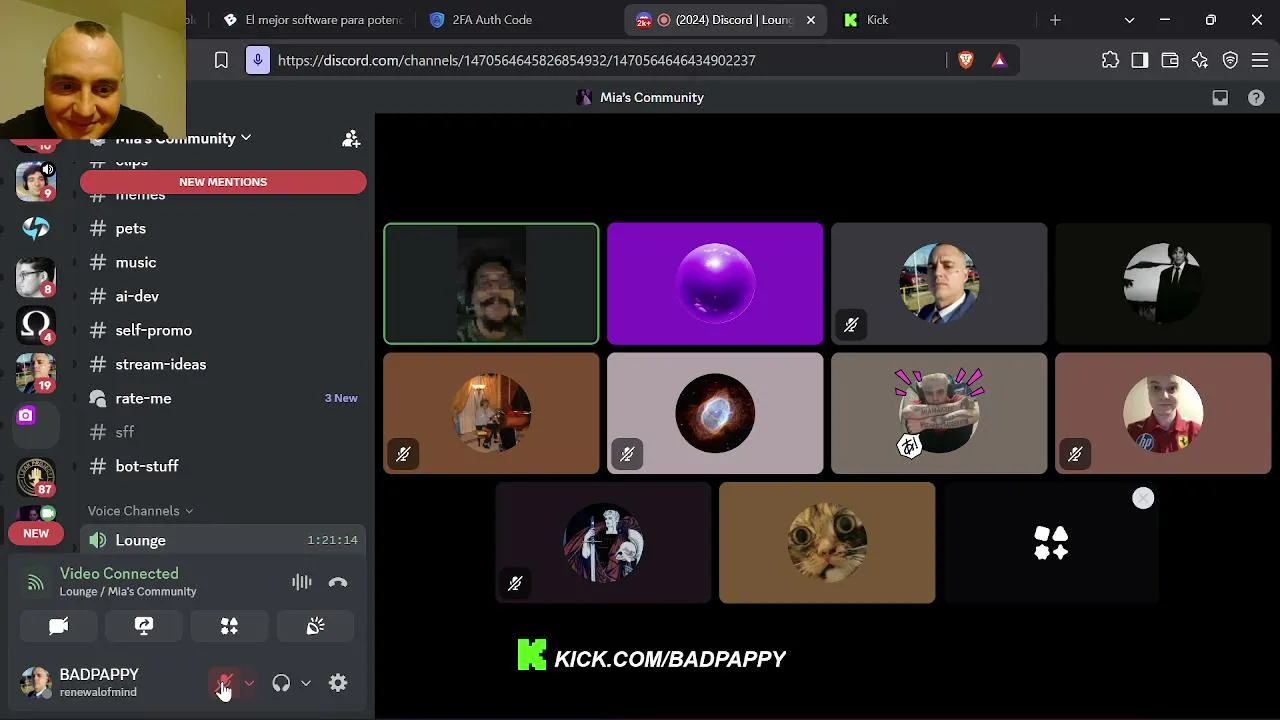Close the Discord browser tab
This screenshot has height=720, width=1280.
click(811, 20)
